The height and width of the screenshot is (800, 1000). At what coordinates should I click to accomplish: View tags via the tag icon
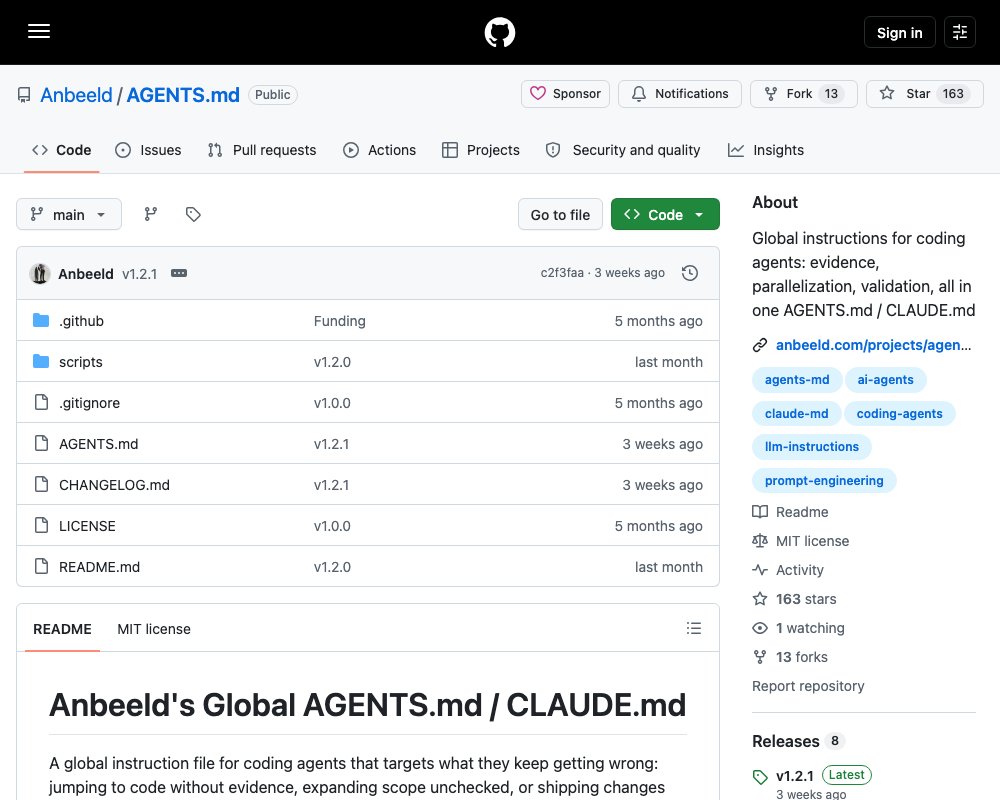(x=193, y=214)
